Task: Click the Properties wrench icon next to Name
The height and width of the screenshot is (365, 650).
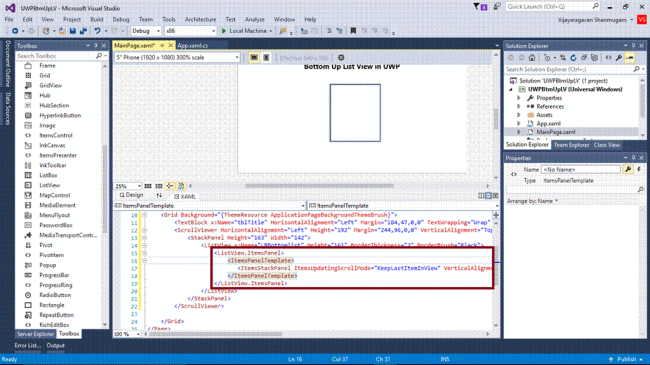Action: pos(628,169)
